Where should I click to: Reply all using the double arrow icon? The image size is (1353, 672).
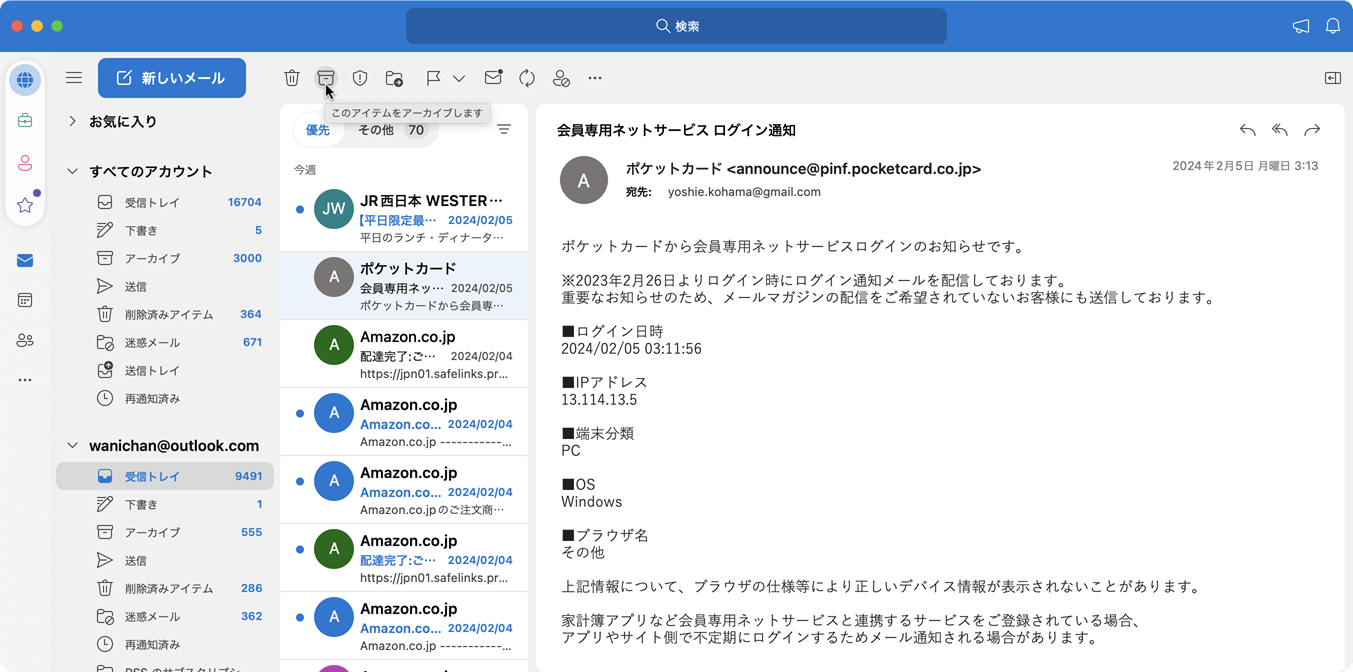1280,130
